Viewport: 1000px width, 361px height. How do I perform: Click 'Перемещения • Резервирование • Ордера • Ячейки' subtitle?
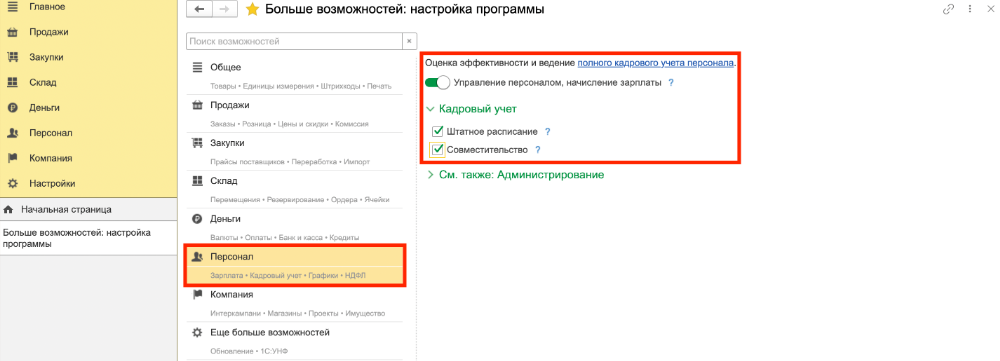[300, 200]
